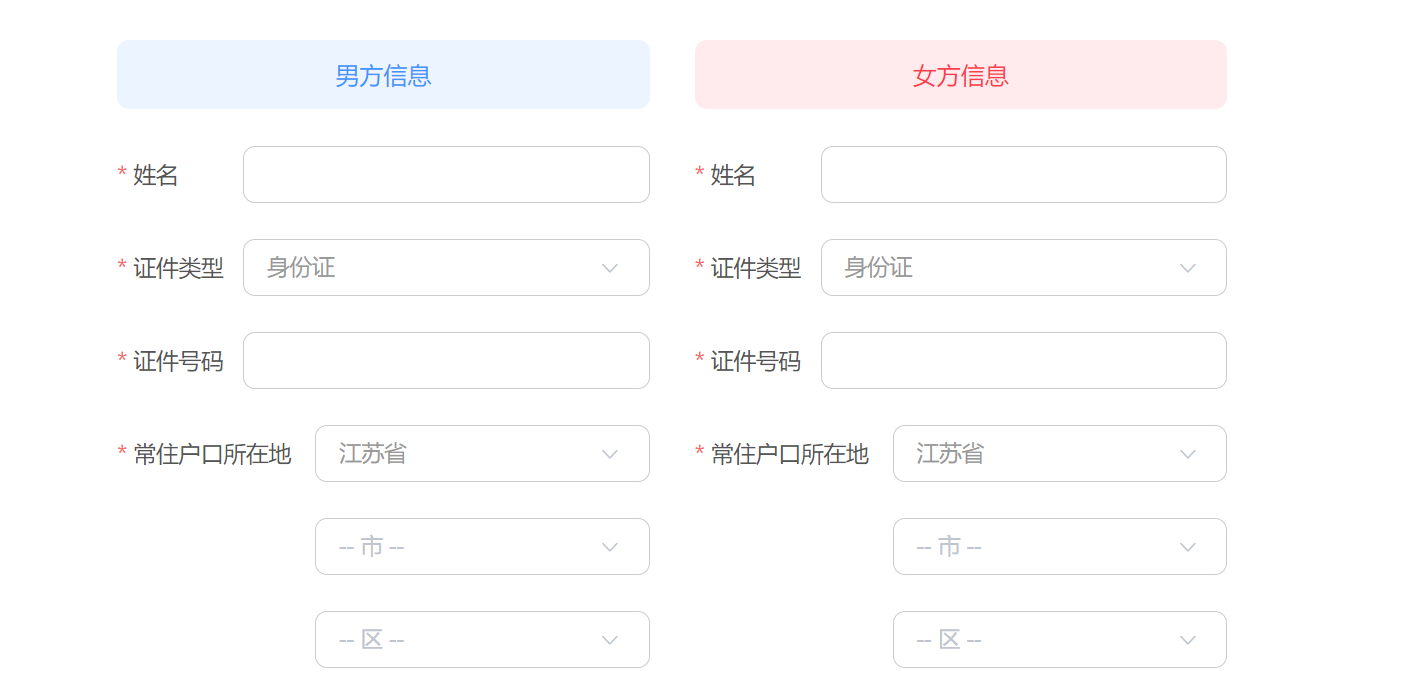Click the male party name input field

coord(446,175)
